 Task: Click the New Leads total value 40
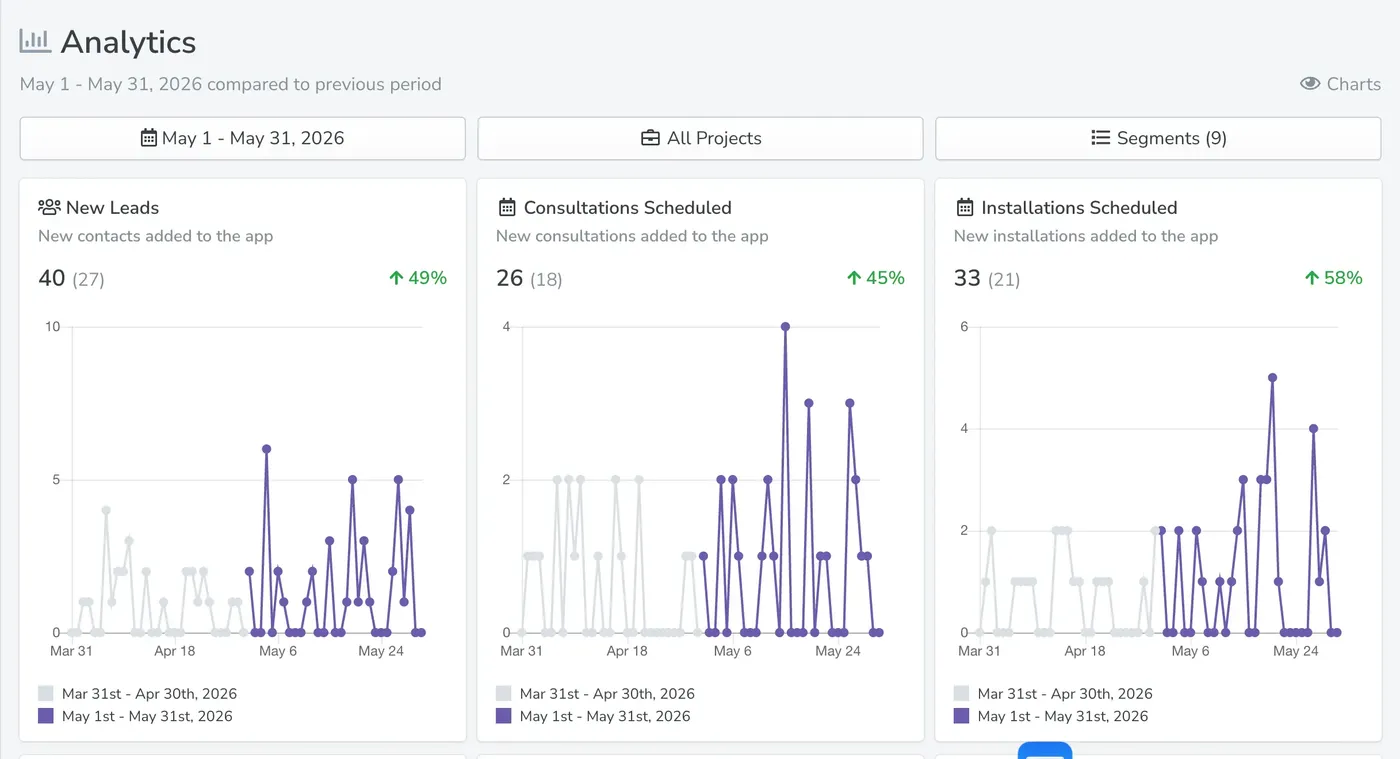point(52,278)
